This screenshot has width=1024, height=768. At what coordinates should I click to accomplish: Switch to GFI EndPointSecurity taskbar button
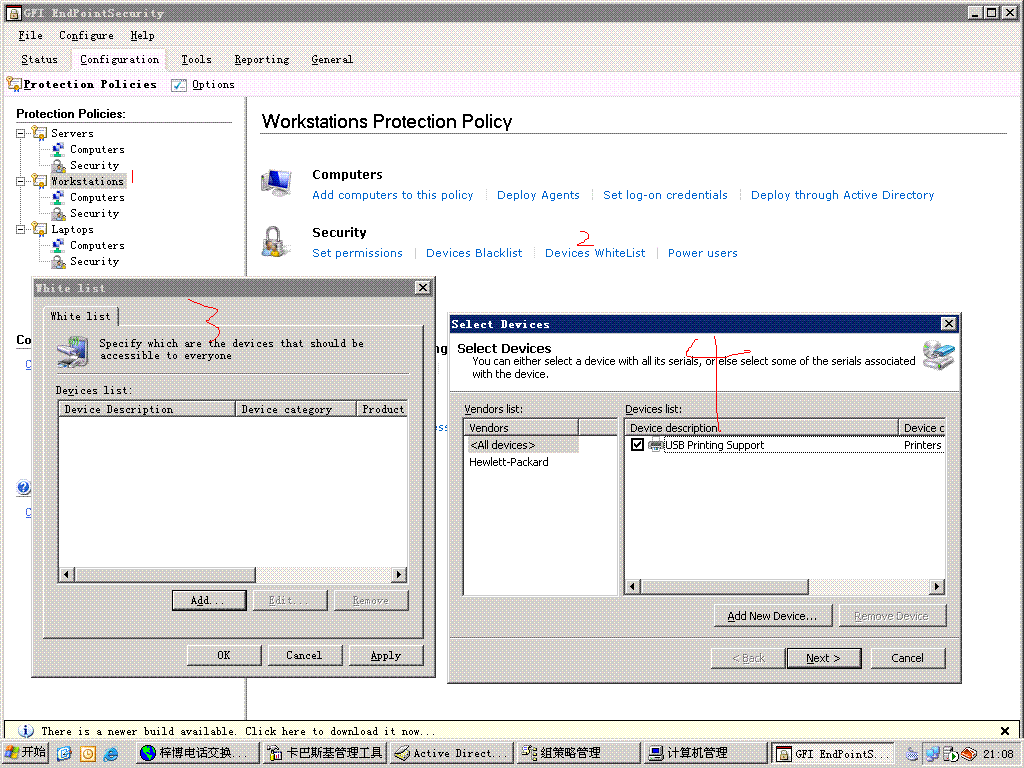[834, 754]
